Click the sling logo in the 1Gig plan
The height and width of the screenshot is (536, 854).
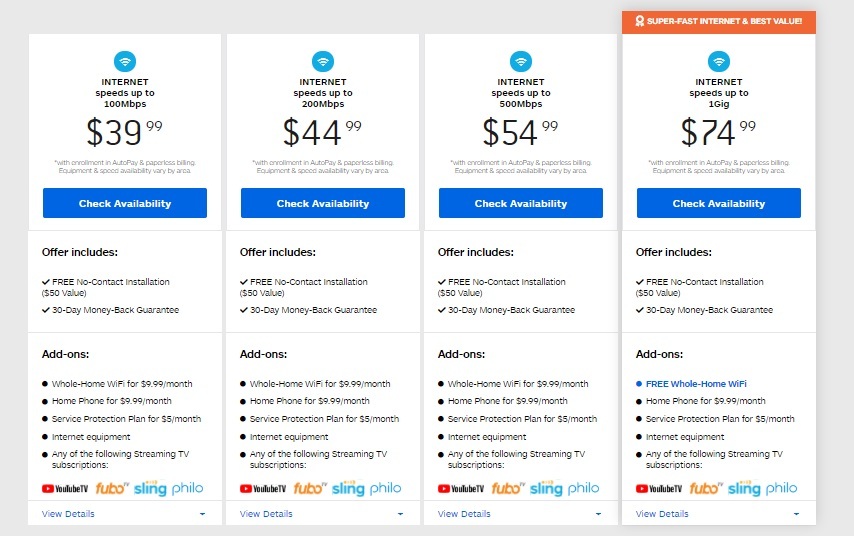[744, 488]
